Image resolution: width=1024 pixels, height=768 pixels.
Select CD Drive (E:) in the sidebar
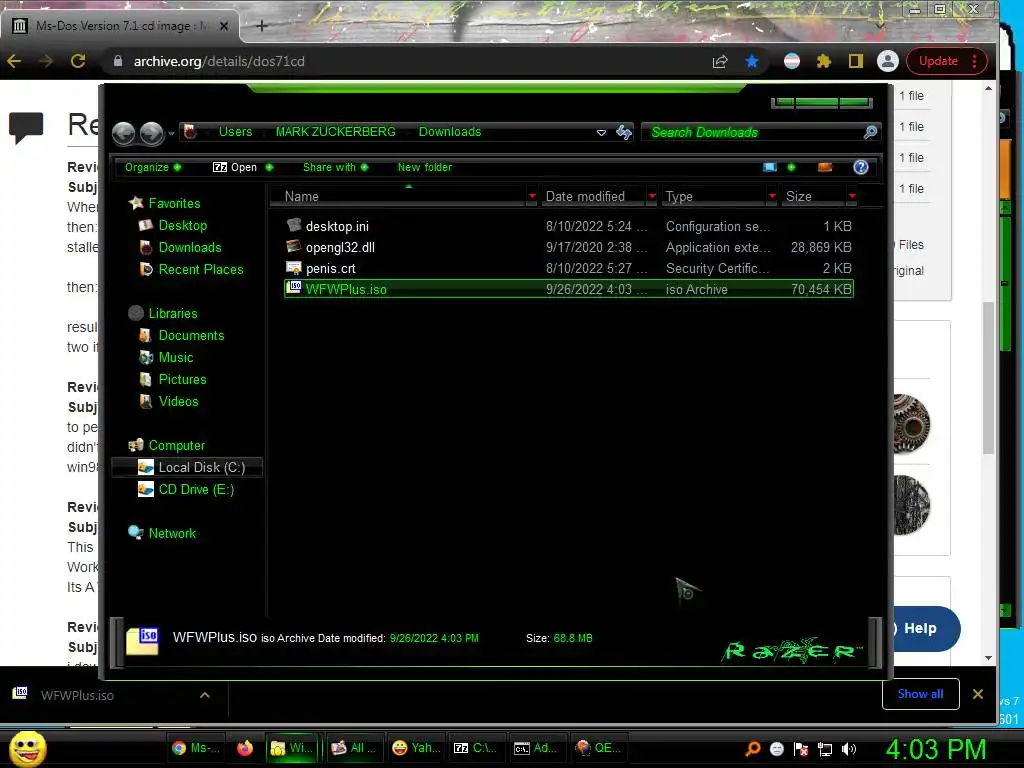click(x=196, y=489)
